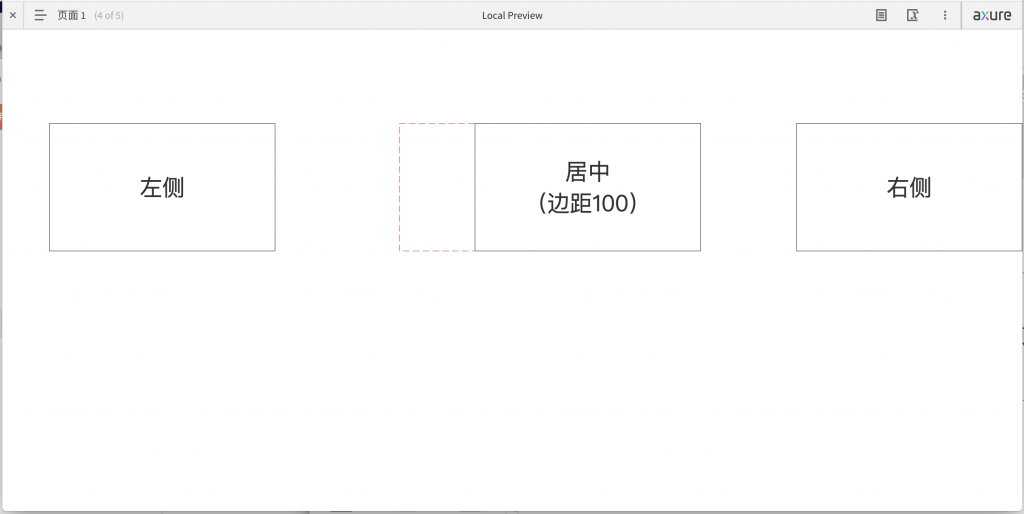The height and width of the screenshot is (514, 1024).
Task: Click the bottom border of 右侧 box
Action: click(908, 250)
